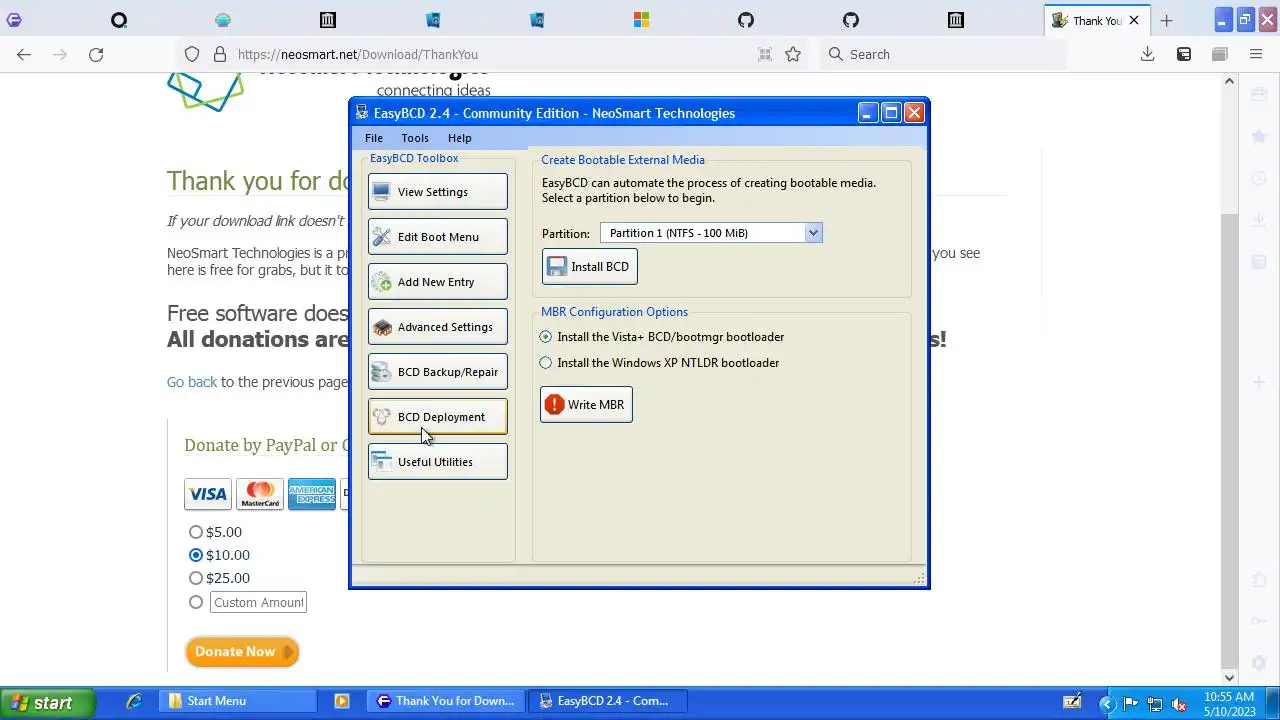Screen dimensions: 1280x720
Task: Switch to the Microsoft logo tab
Action: (x=641, y=20)
